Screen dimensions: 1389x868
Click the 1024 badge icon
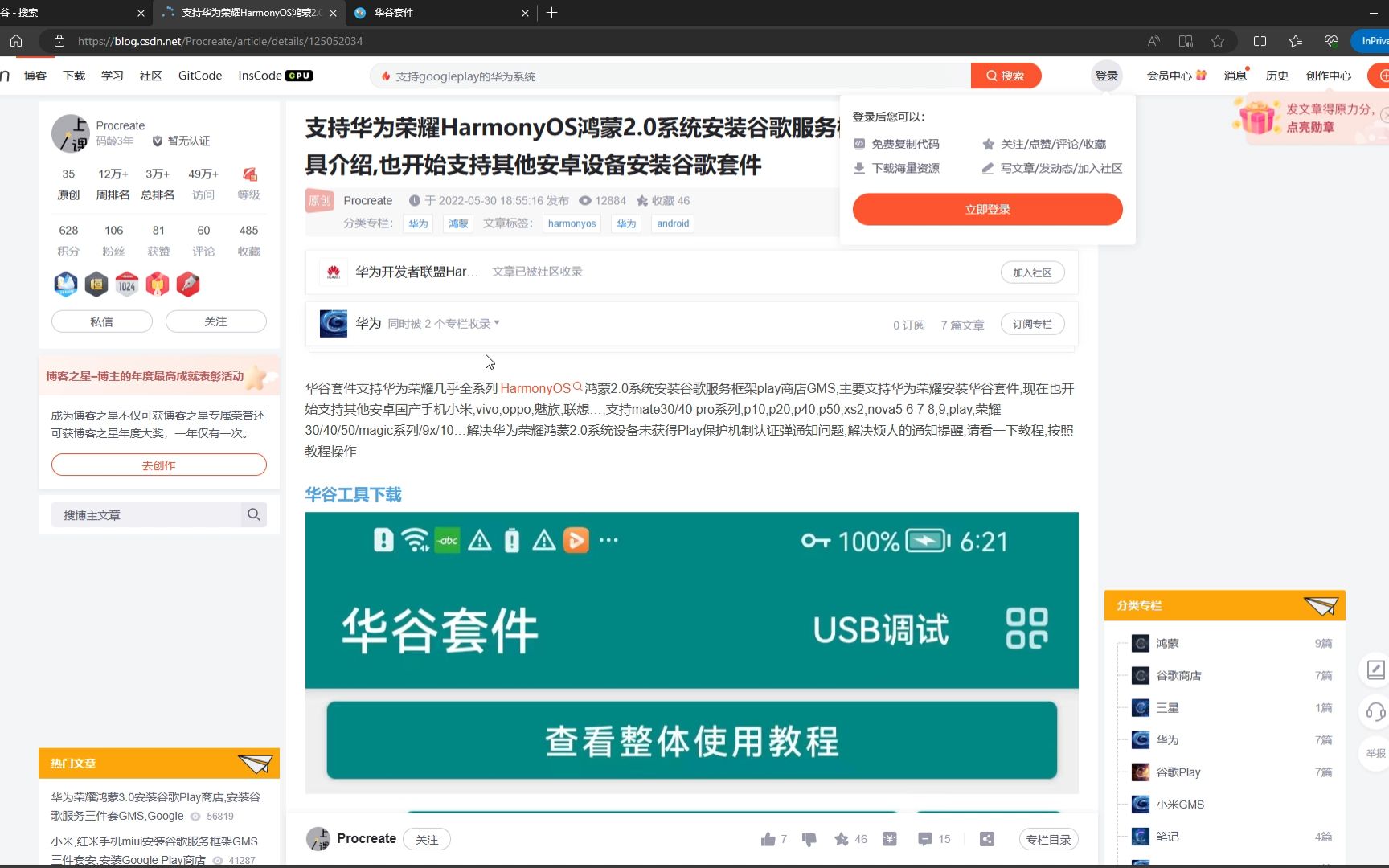(127, 284)
